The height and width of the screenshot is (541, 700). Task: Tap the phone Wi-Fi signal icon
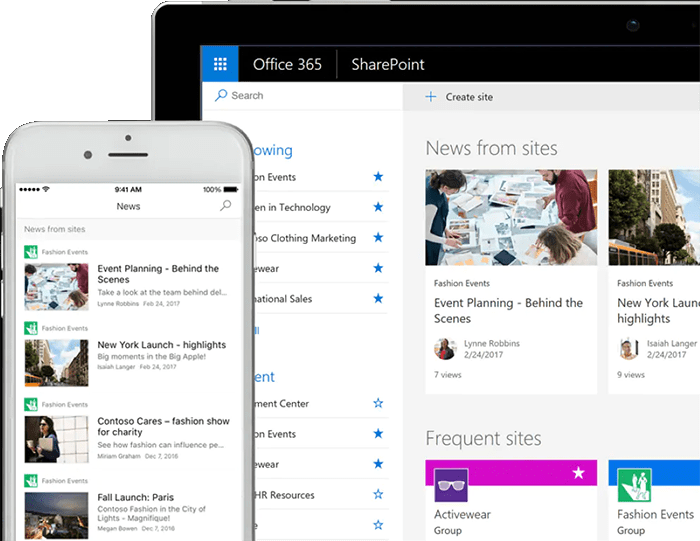(x=46, y=189)
